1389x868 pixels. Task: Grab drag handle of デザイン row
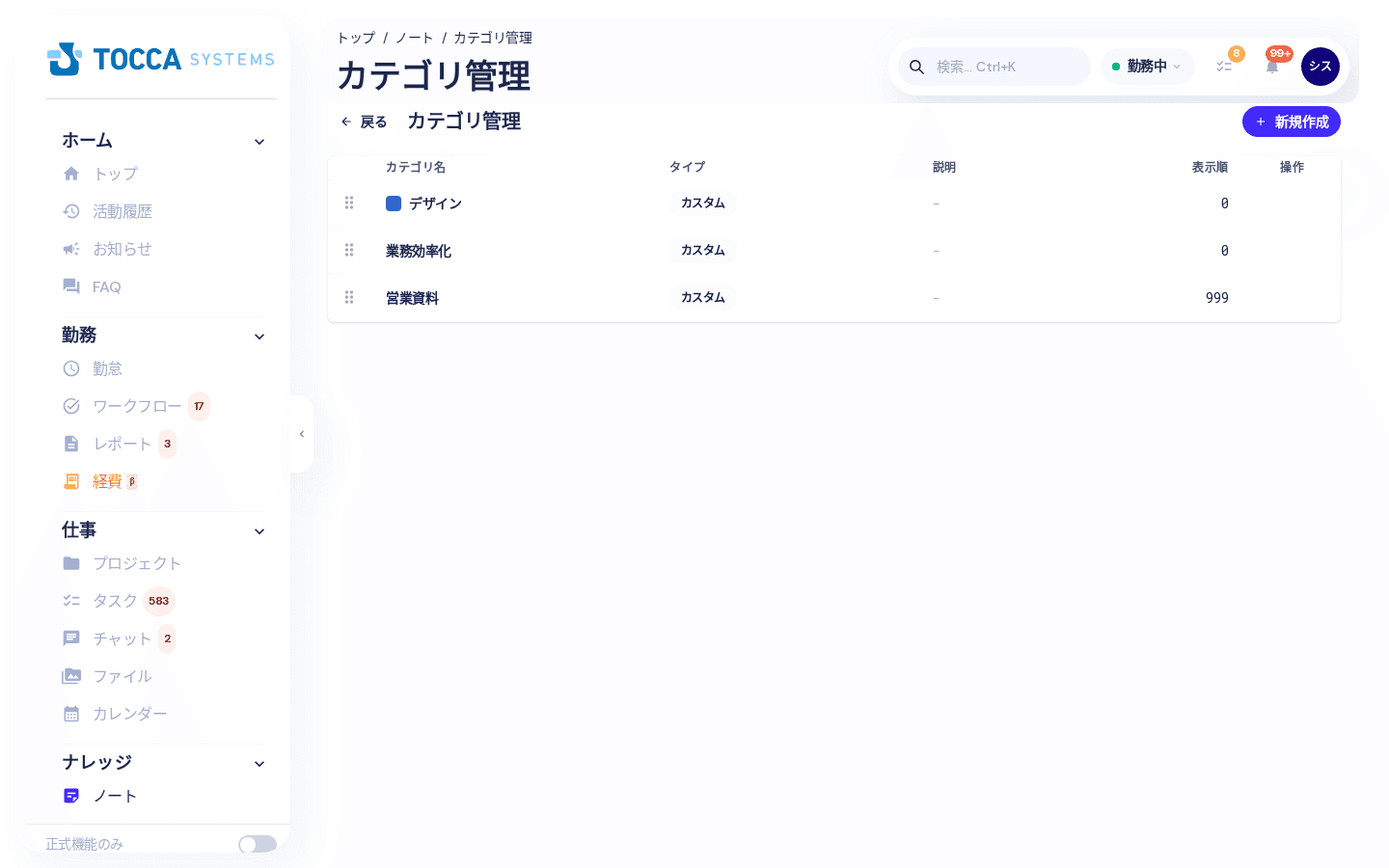pos(349,203)
